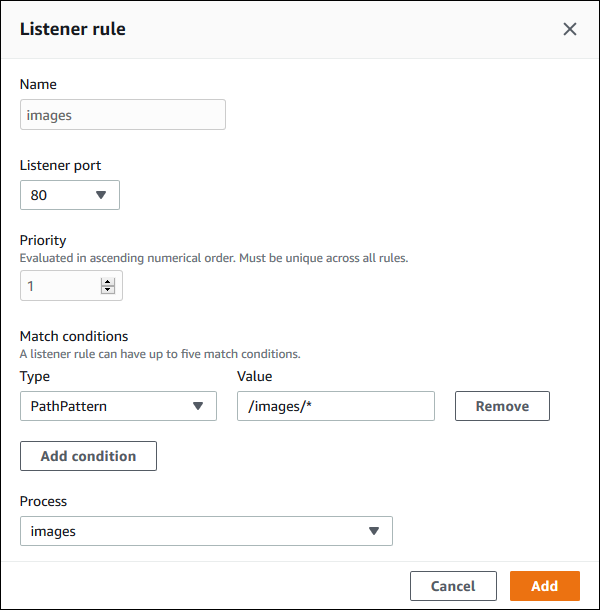600x610 pixels.
Task: Click the Priority heading label
Action: click(x=43, y=241)
